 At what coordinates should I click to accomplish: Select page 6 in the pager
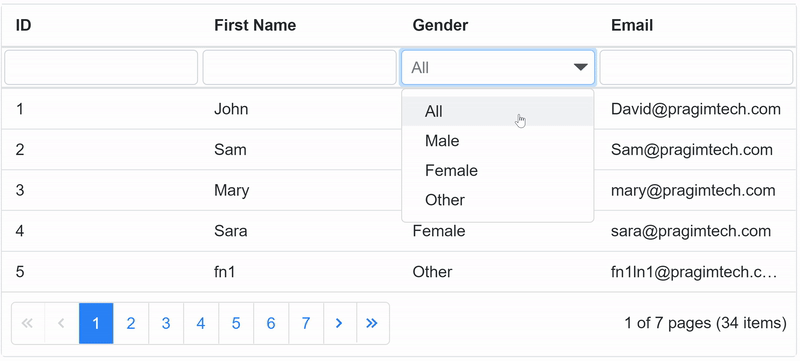(271, 323)
